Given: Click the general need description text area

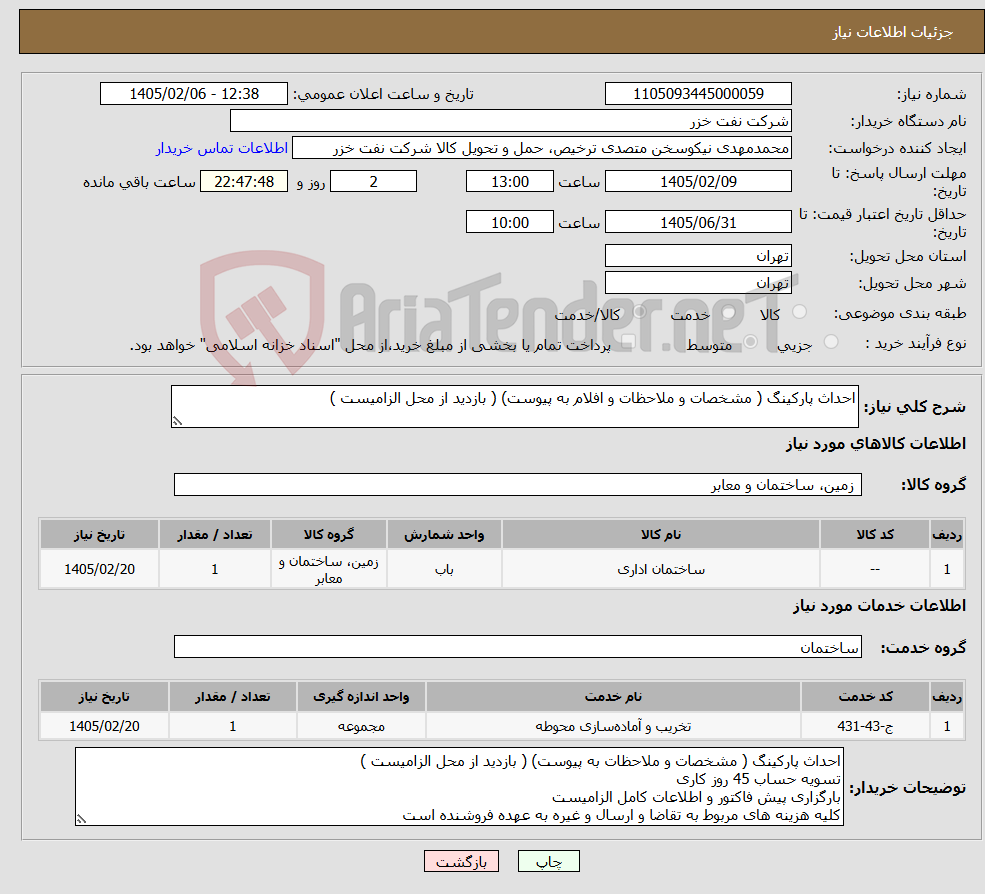Looking at the screenshot, I should click(x=514, y=406).
